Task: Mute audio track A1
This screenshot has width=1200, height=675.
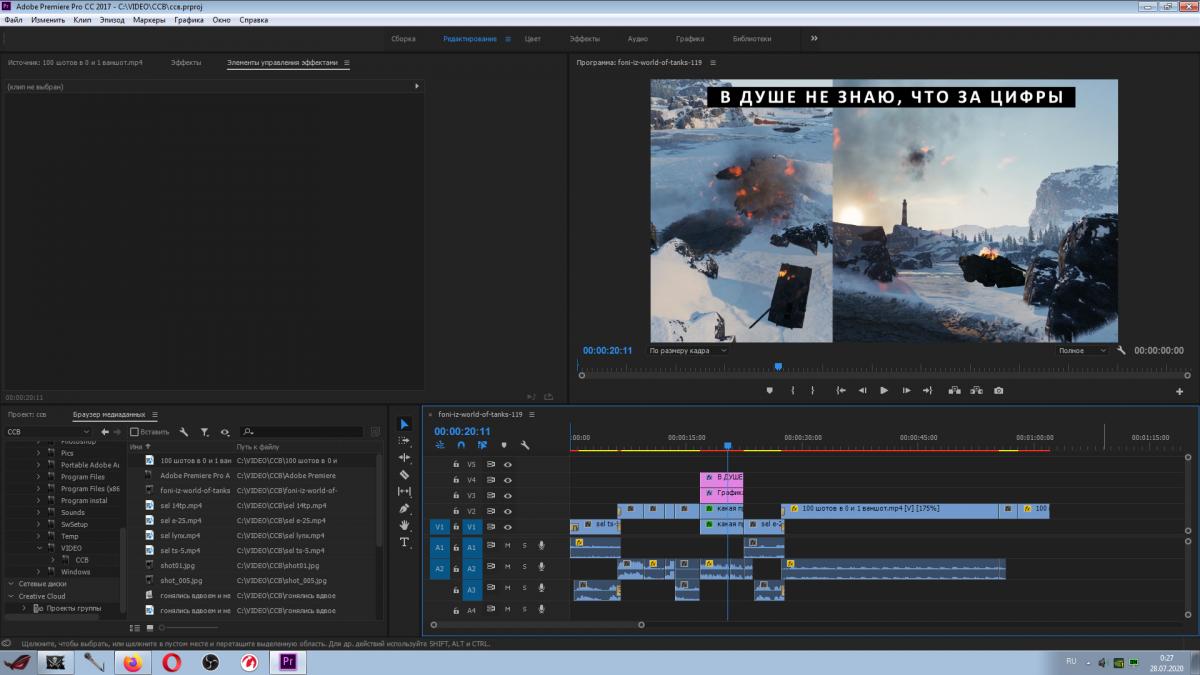Action: click(507, 545)
